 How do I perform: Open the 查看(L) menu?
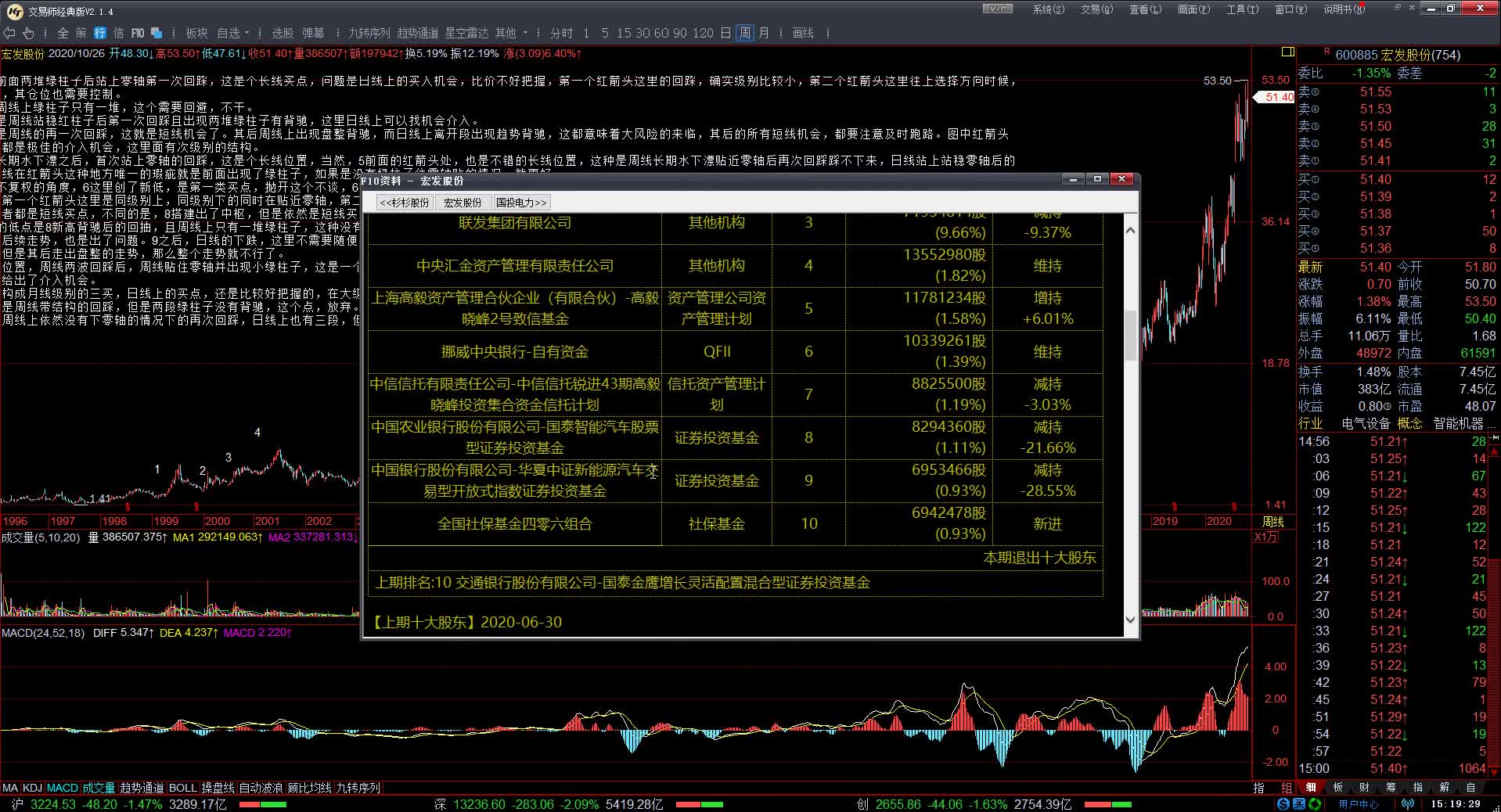coord(1146,9)
